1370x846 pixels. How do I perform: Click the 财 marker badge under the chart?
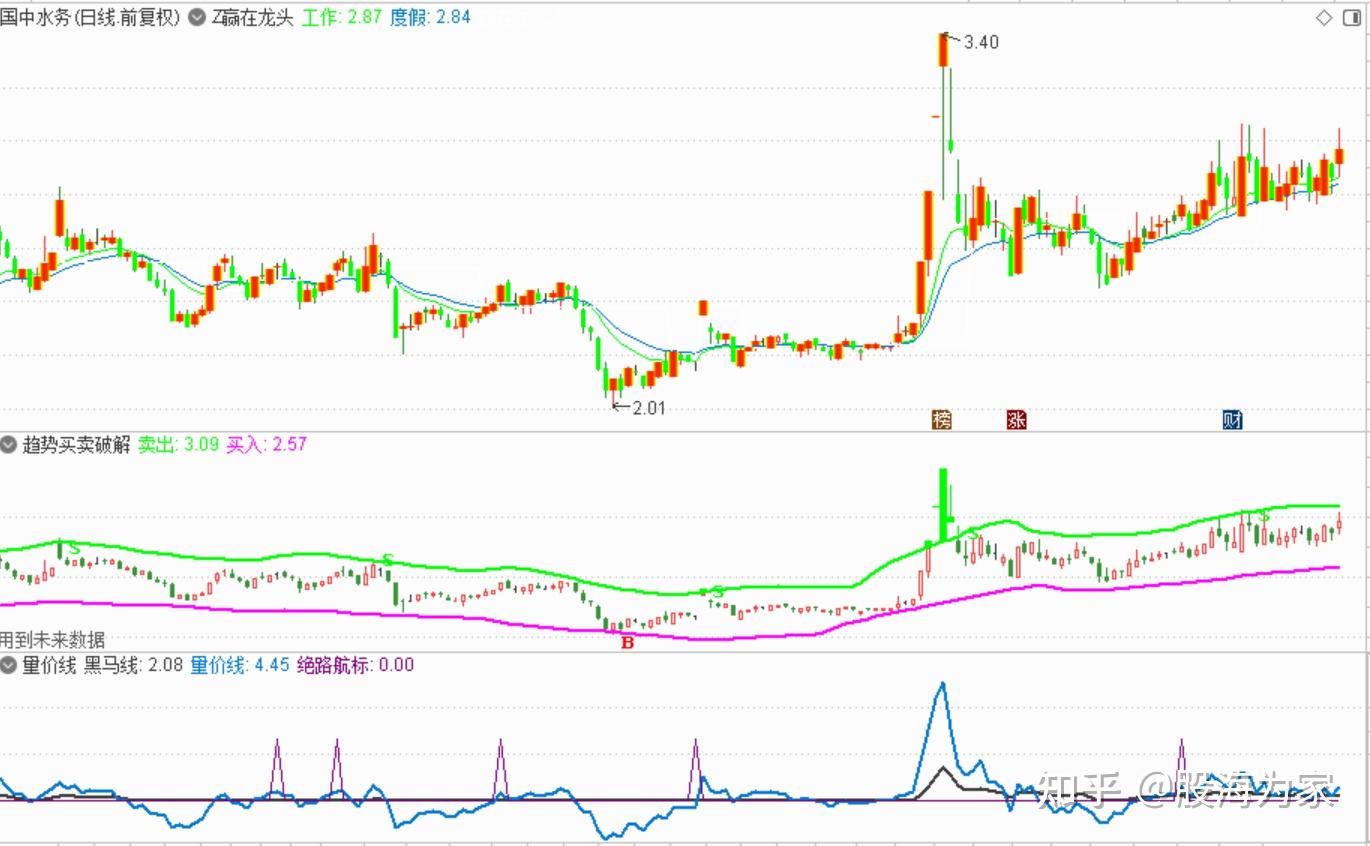tap(1232, 419)
